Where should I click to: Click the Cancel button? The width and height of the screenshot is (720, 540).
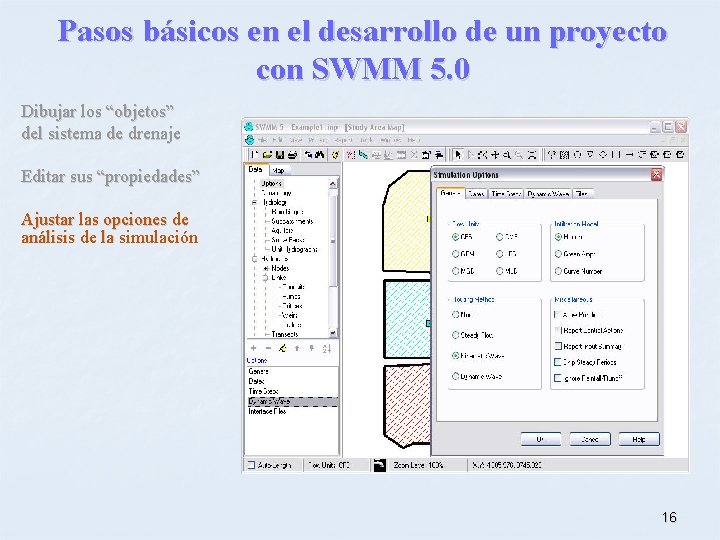click(590, 439)
